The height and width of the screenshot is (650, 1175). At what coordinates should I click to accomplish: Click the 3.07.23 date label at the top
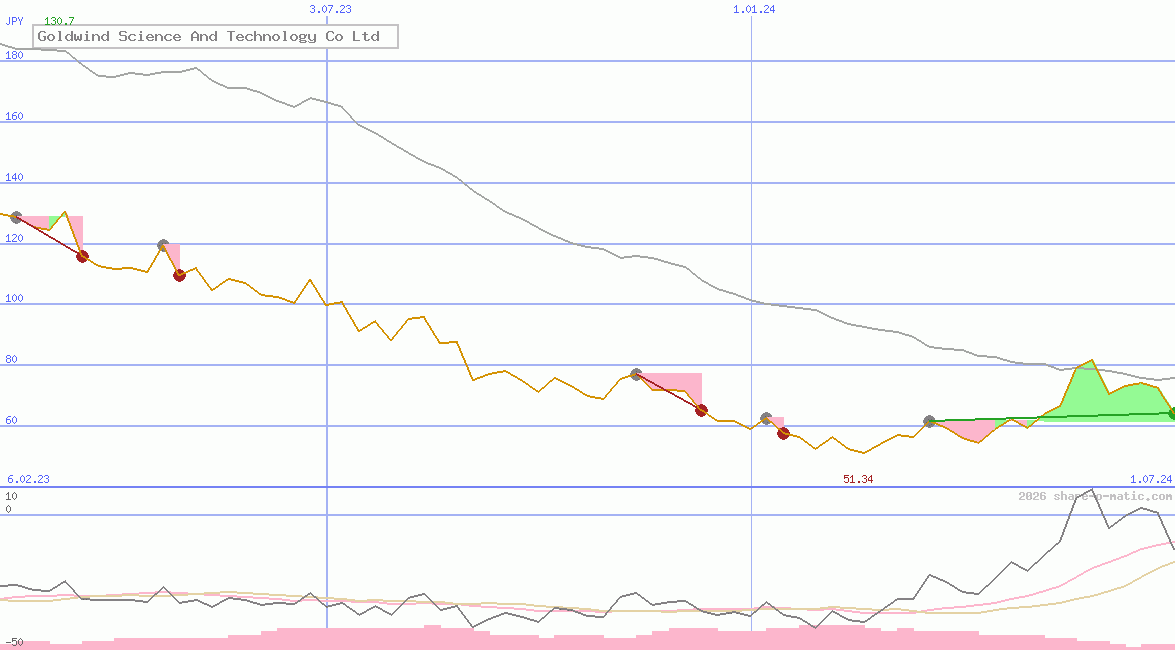pyautogui.click(x=330, y=9)
